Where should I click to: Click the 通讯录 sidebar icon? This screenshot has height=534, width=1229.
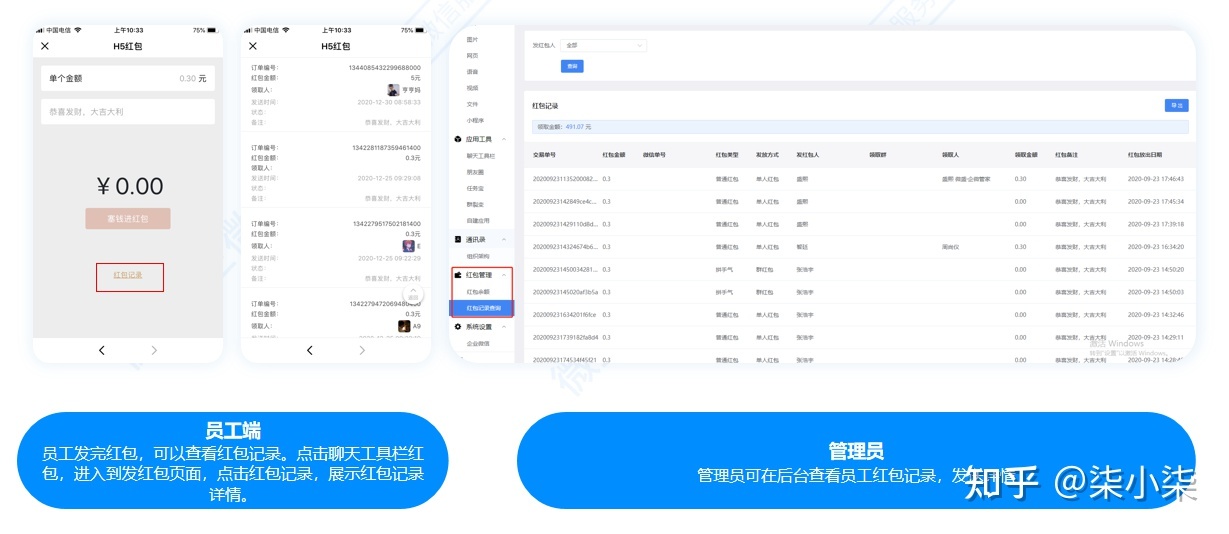(458, 240)
